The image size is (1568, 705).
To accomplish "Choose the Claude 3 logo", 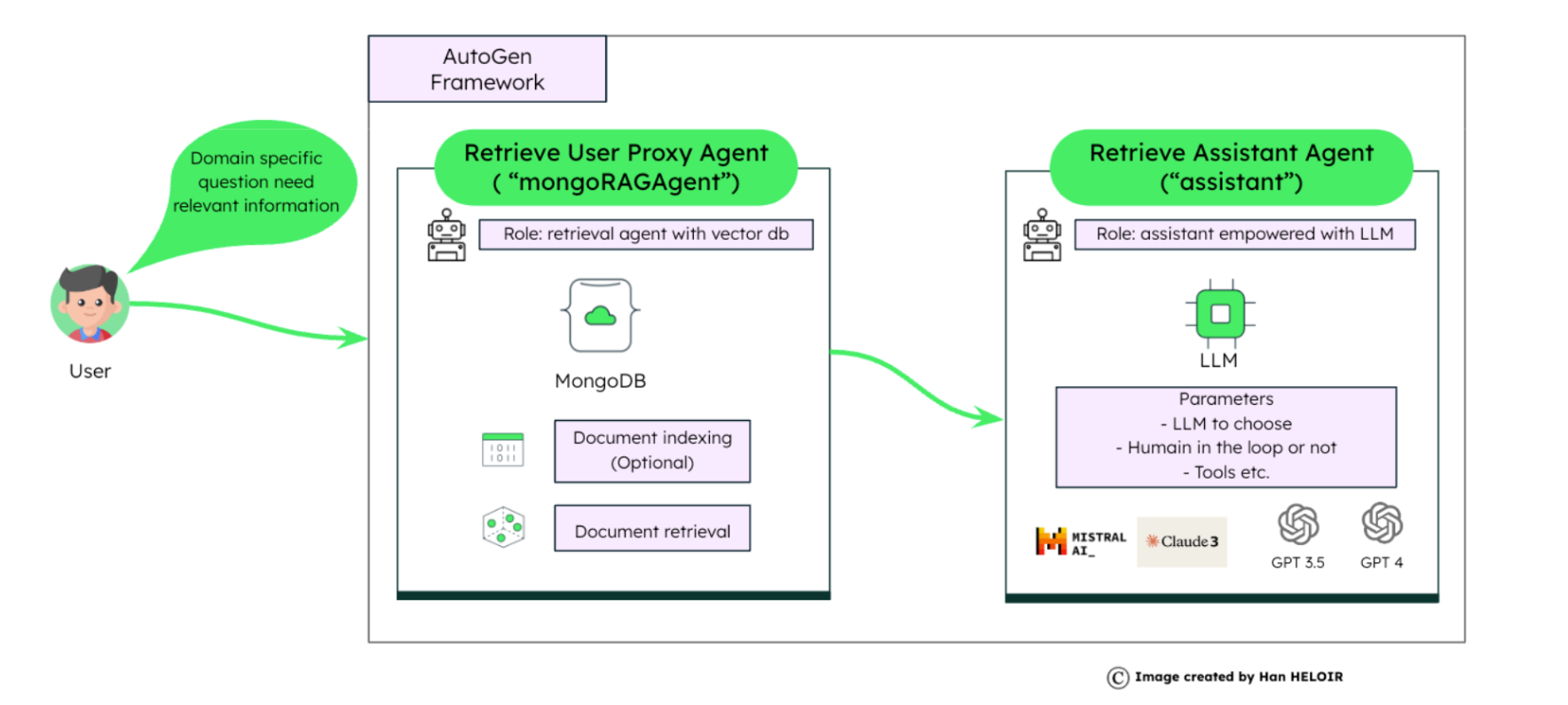I will [x=1182, y=542].
